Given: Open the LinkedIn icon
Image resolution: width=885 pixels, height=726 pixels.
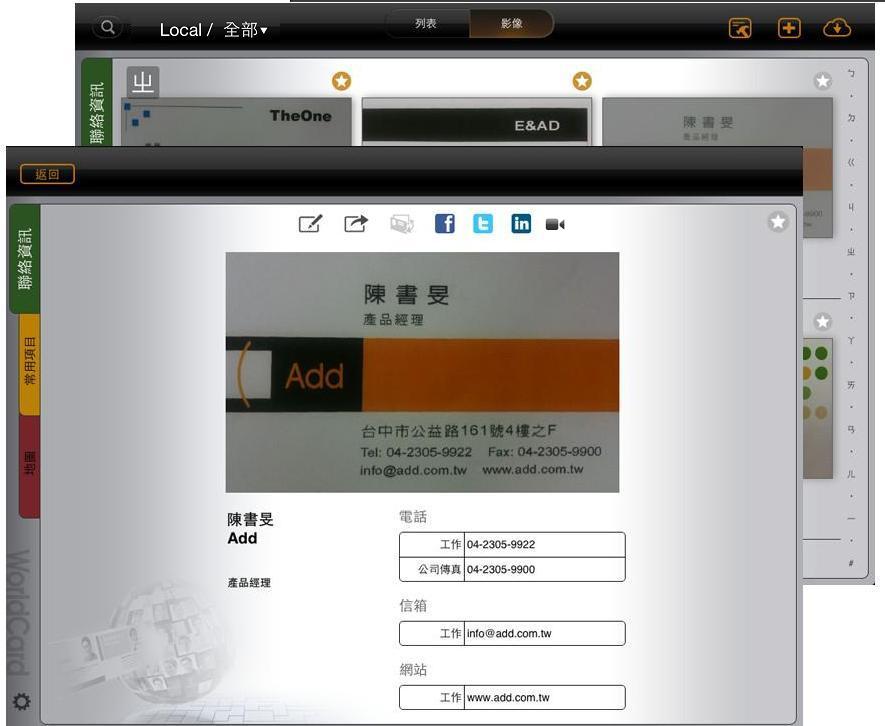Looking at the screenshot, I should pos(521,224).
